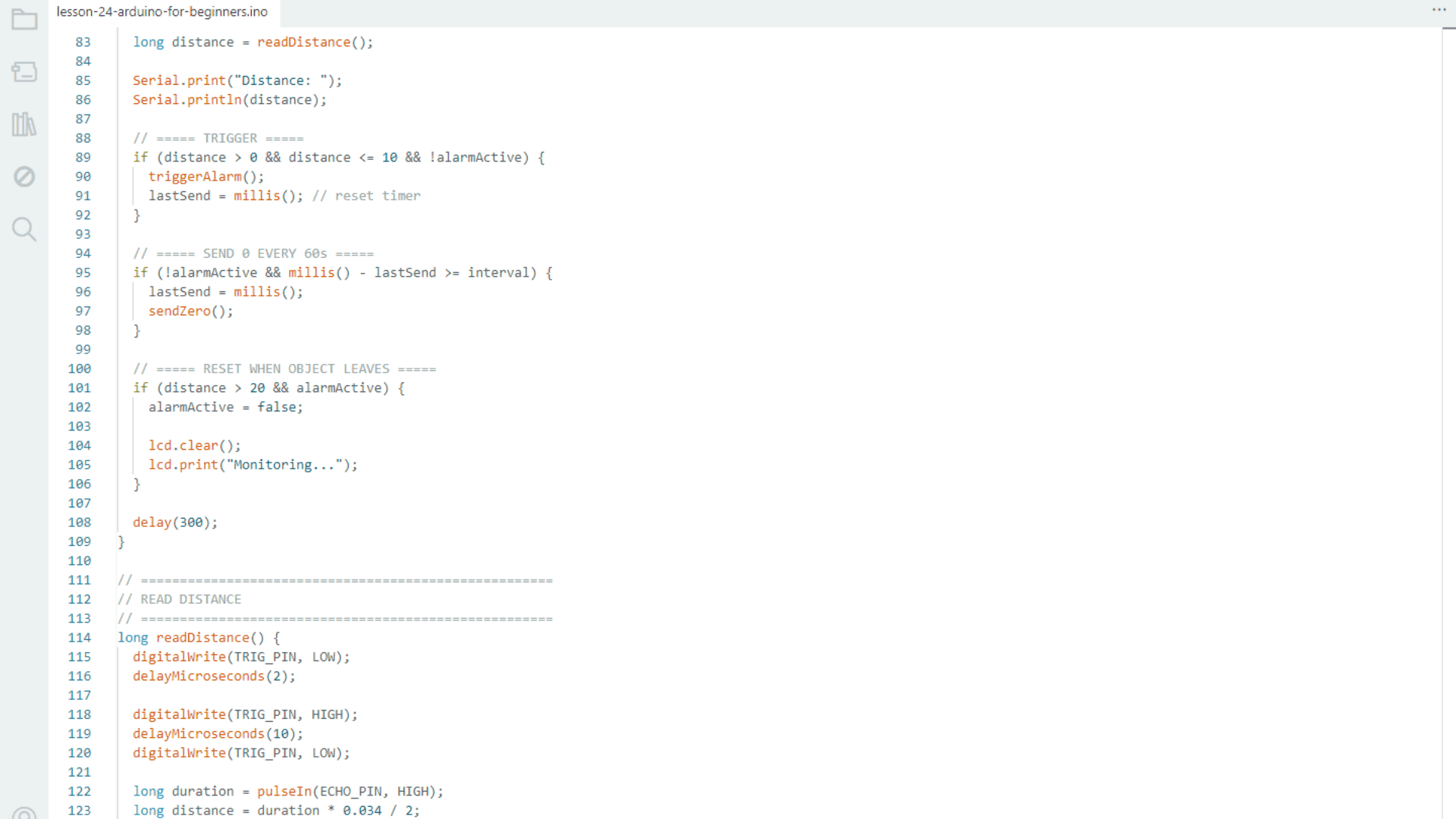Click 'interval' in the line 95 condition
This screenshot has height=819, width=1456.
coord(497,273)
